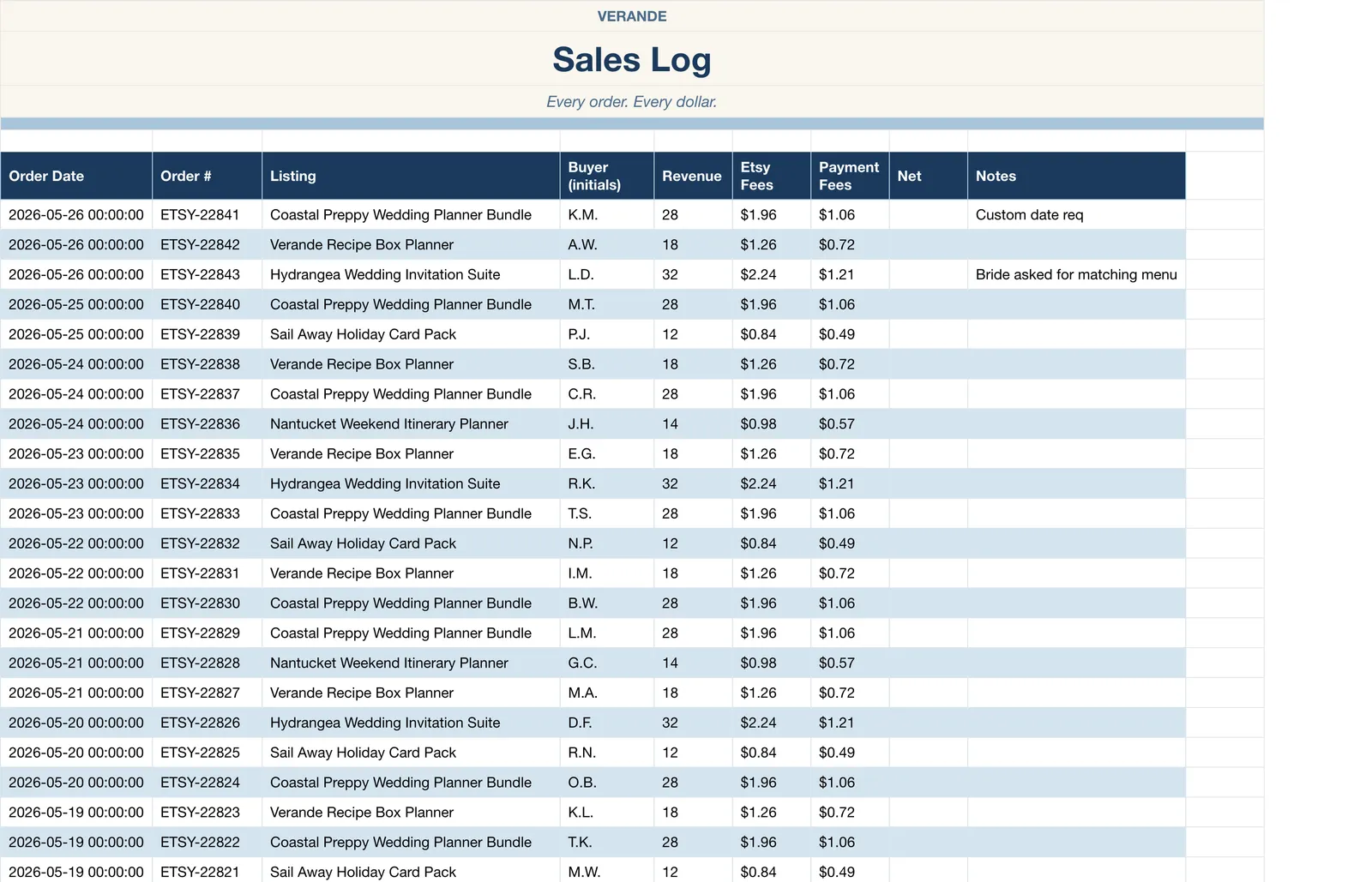Click buyer initials S.B.
This screenshot has height=882, width=1372.
tap(607, 364)
